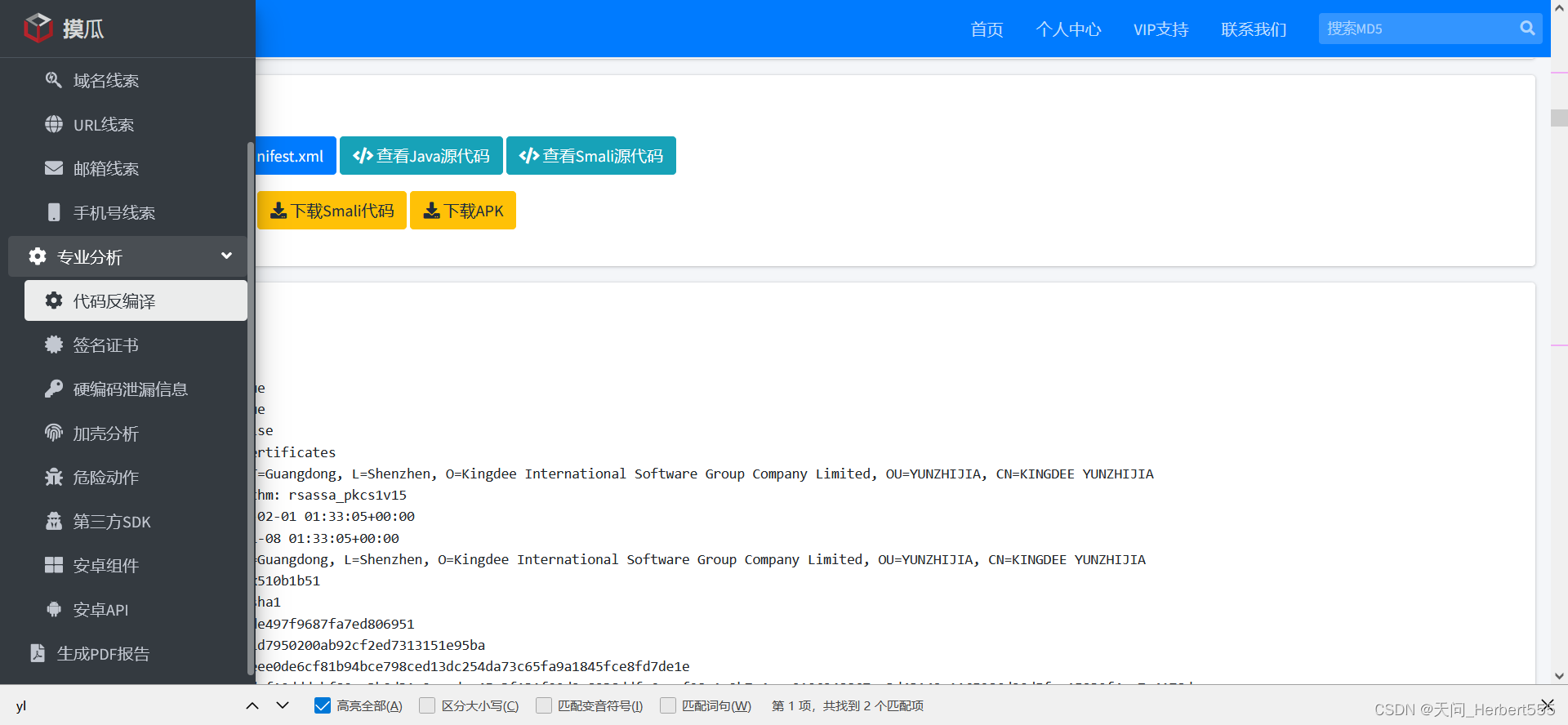Click the text 'rsassa_pkcs1v15'
1568x725 pixels.
[347, 495]
